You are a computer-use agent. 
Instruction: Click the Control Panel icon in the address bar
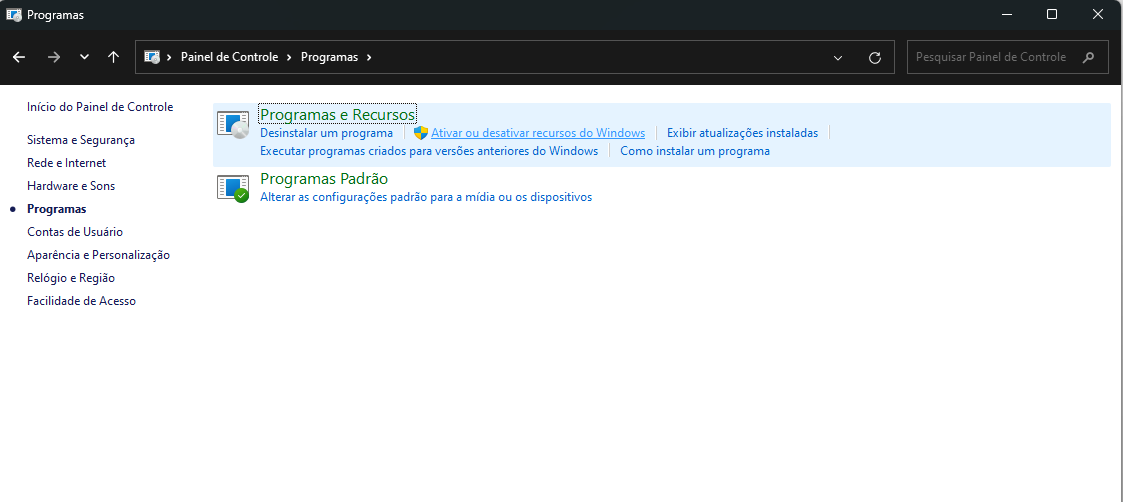pyautogui.click(x=152, y=57)
